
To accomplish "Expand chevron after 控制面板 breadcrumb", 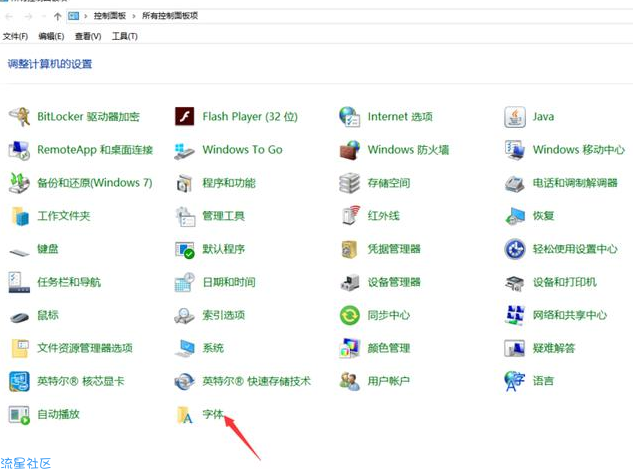I will (134, 16).
